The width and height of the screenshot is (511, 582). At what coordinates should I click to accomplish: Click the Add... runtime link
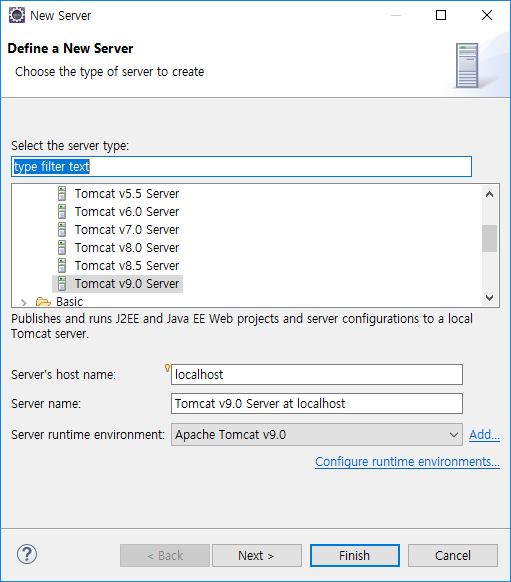(x=484, y=435)
